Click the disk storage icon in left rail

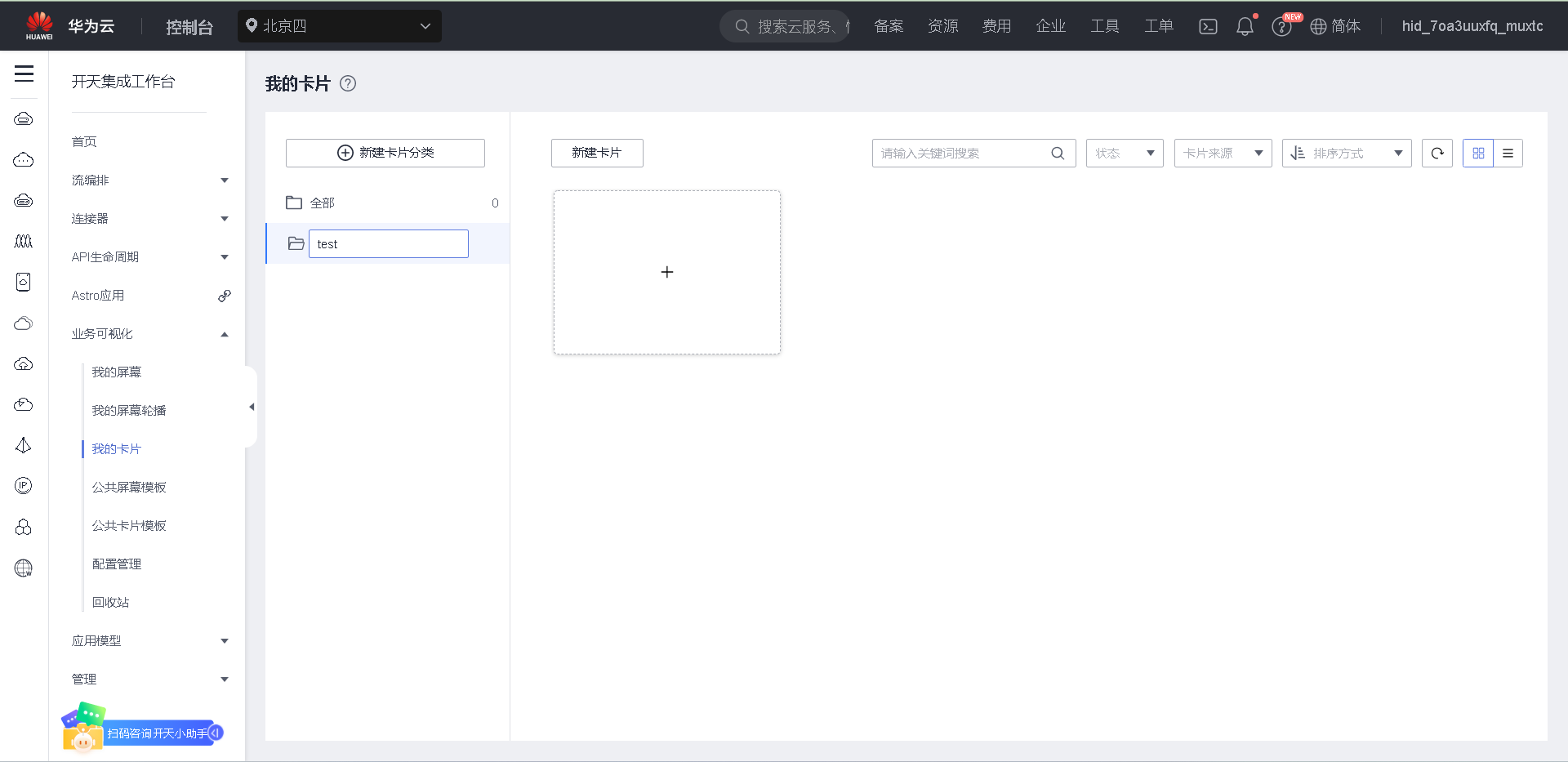[24, 282]
